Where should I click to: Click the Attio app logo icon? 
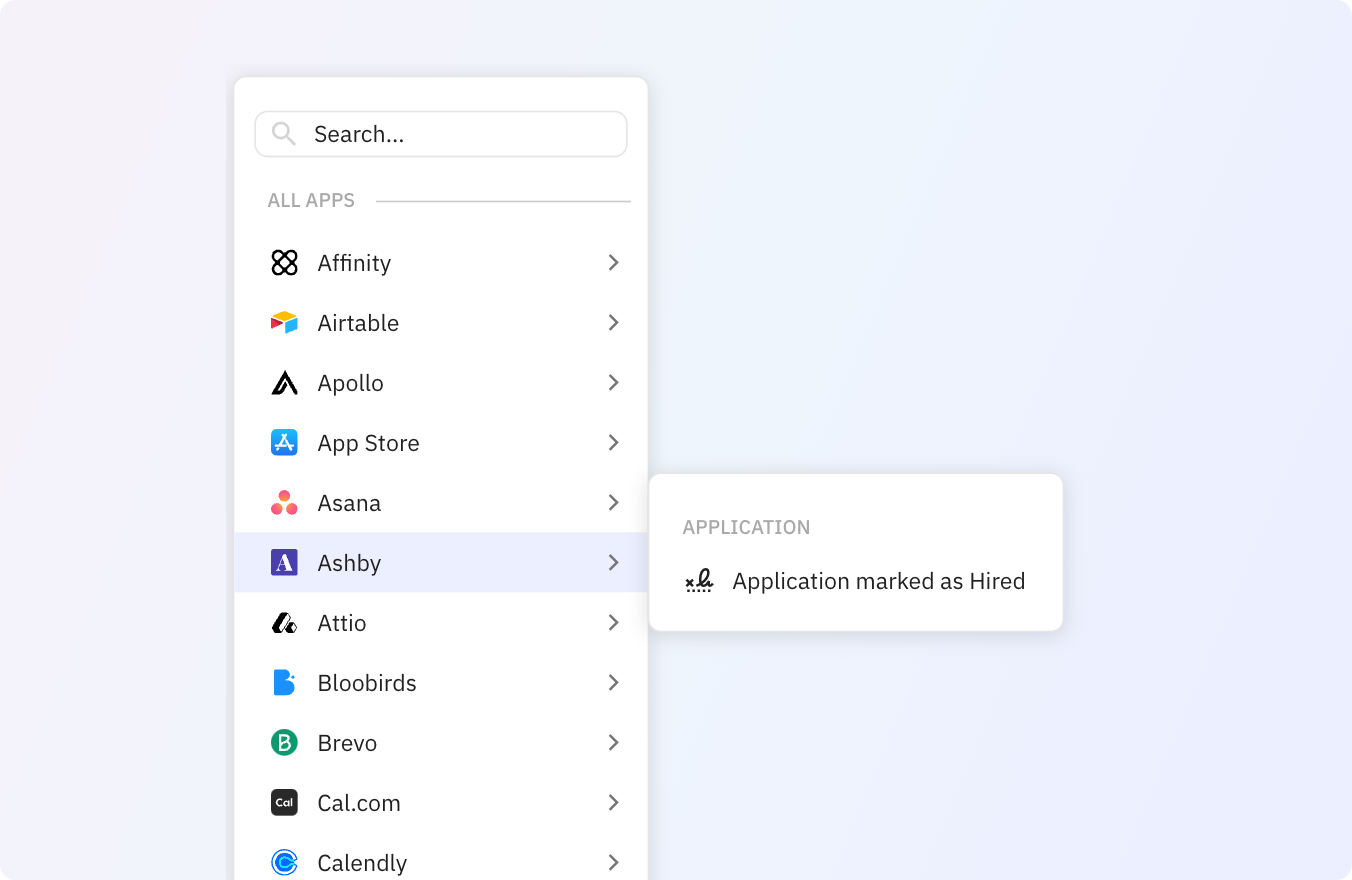coord(285,623)
